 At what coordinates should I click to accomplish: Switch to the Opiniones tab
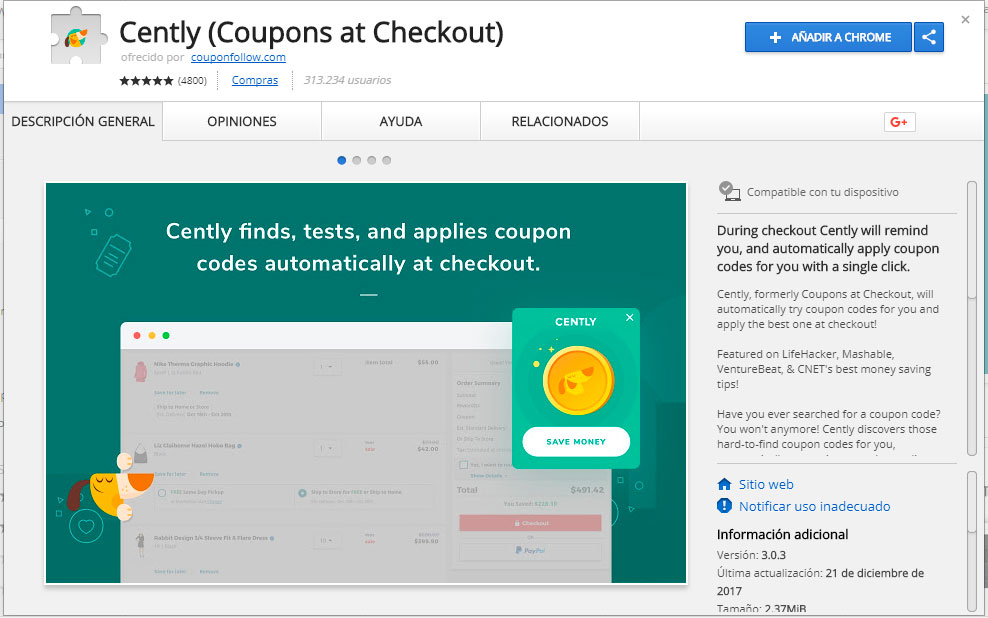(x=242, y=122)
